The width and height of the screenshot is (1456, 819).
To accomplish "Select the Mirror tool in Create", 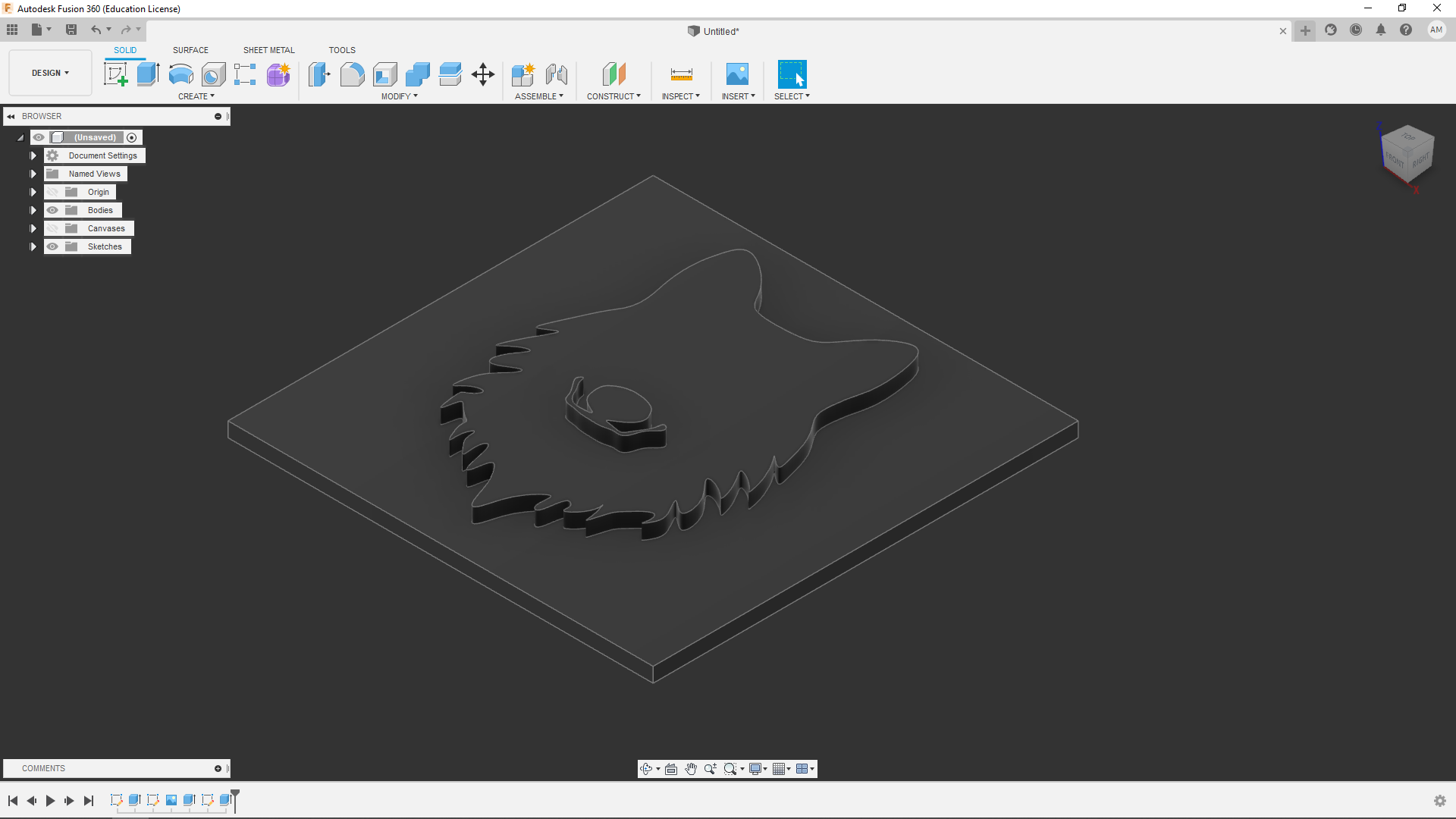I will pos(196,96).
